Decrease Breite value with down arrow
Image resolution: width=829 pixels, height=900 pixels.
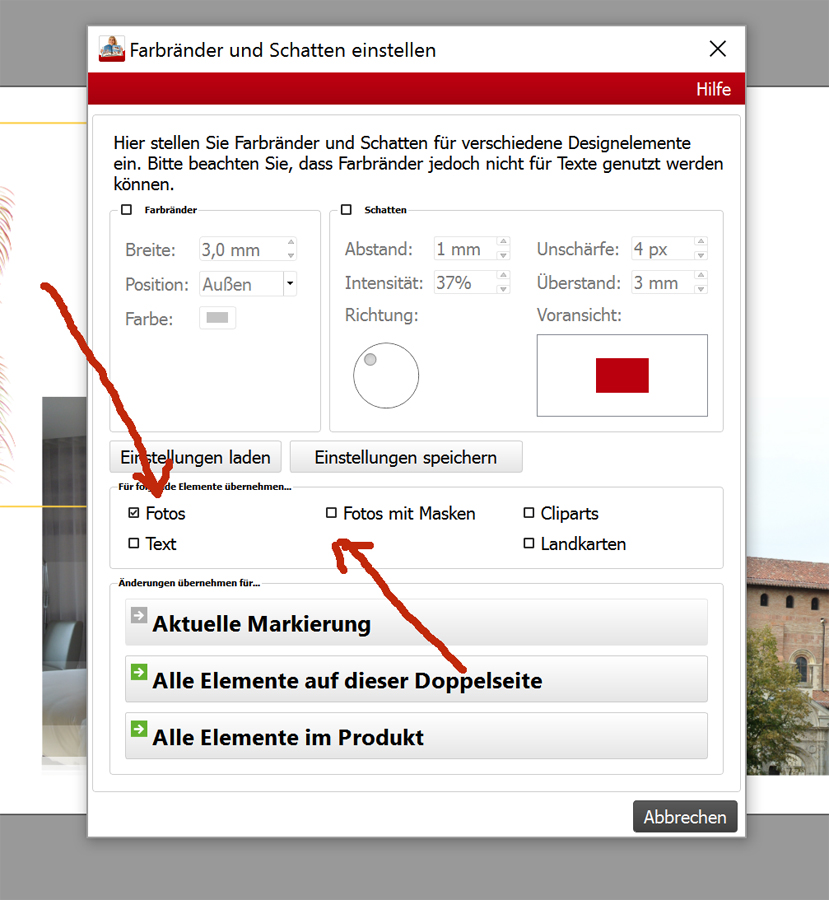click(x=291, y=255)
